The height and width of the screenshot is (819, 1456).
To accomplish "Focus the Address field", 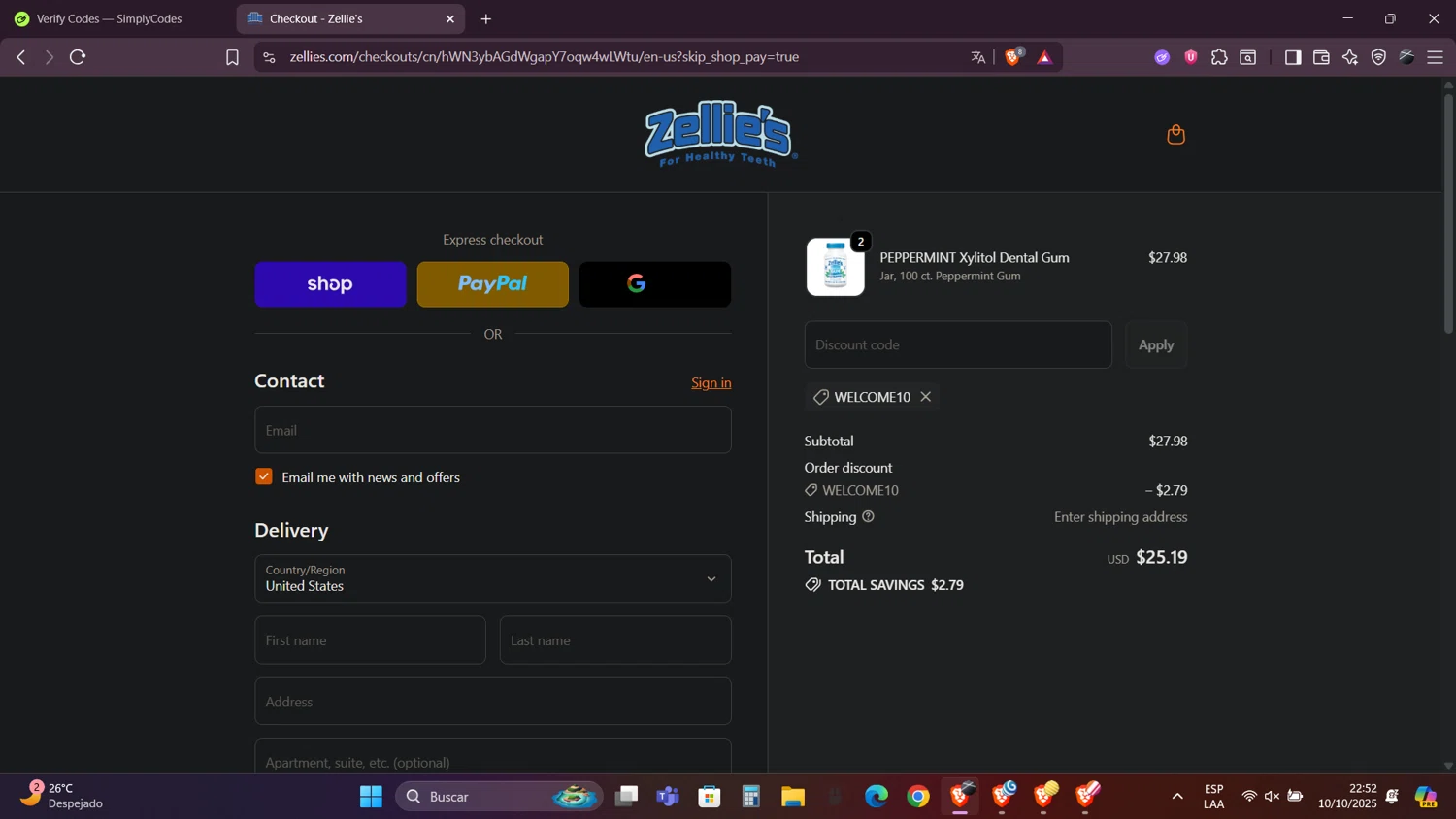I will pos(492,702).
